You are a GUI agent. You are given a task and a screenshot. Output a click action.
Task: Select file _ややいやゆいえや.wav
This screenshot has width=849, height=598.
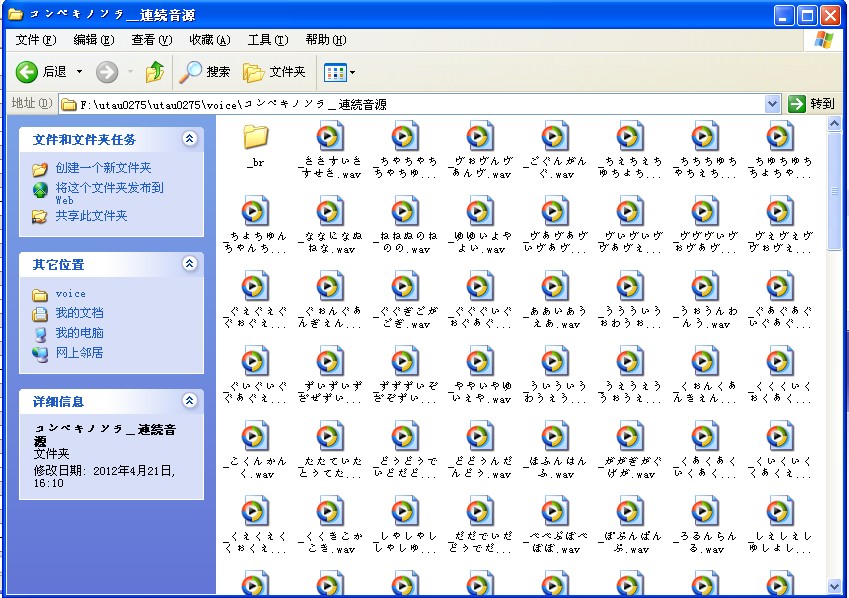click(x=480, y=375)
